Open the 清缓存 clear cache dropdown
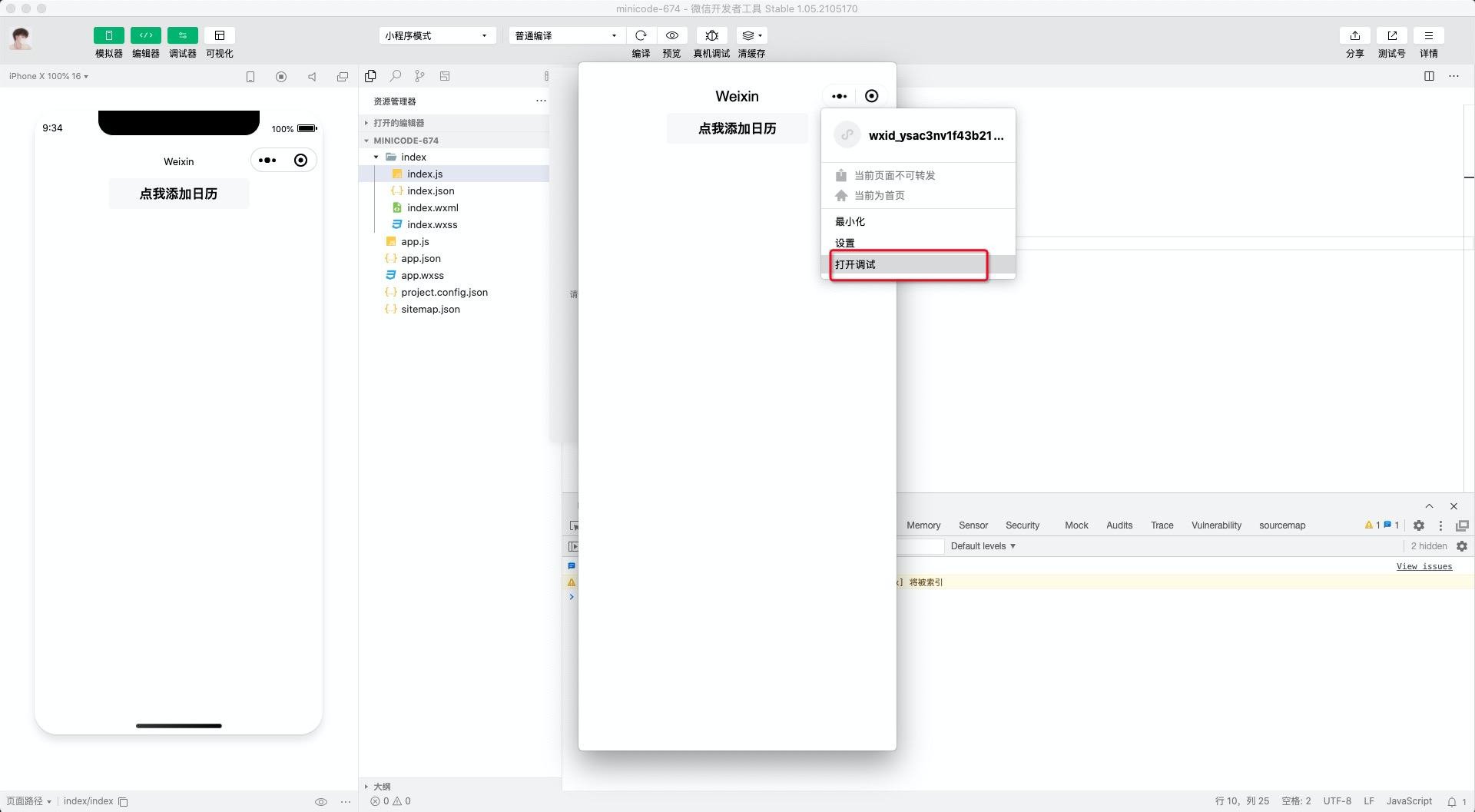 [x=751, y=35]
